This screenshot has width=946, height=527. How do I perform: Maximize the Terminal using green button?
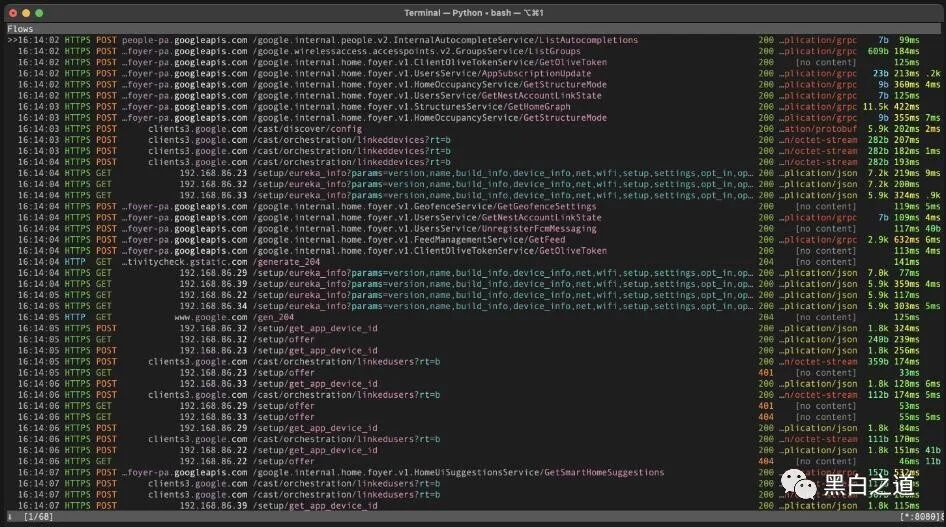[39, 13]
